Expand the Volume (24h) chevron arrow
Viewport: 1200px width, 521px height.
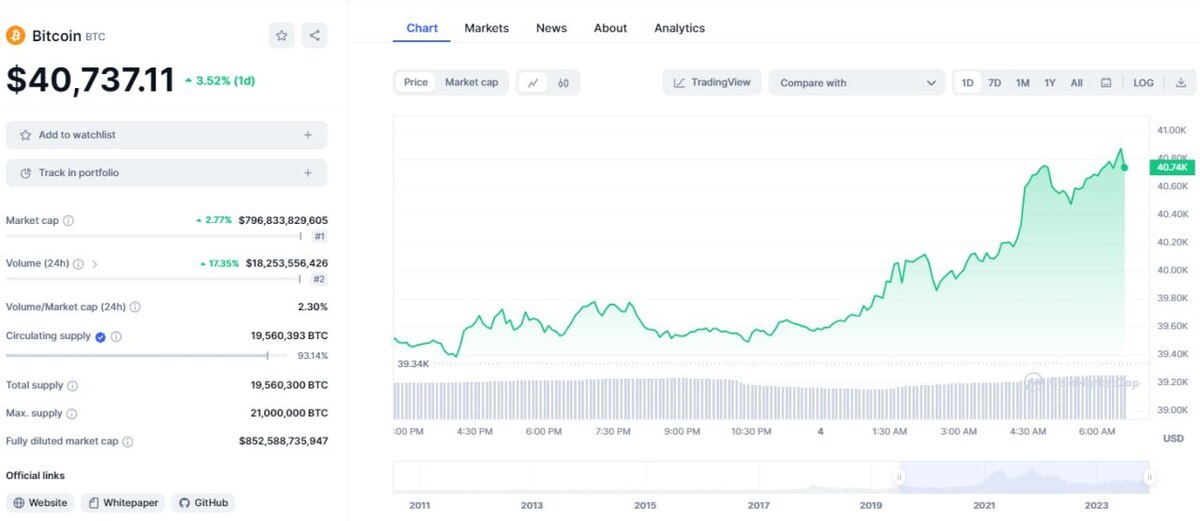pos(95,264)
